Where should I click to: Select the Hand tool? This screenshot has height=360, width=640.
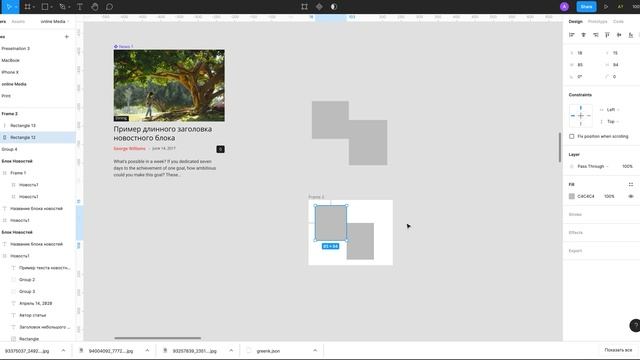pos(95,7)
